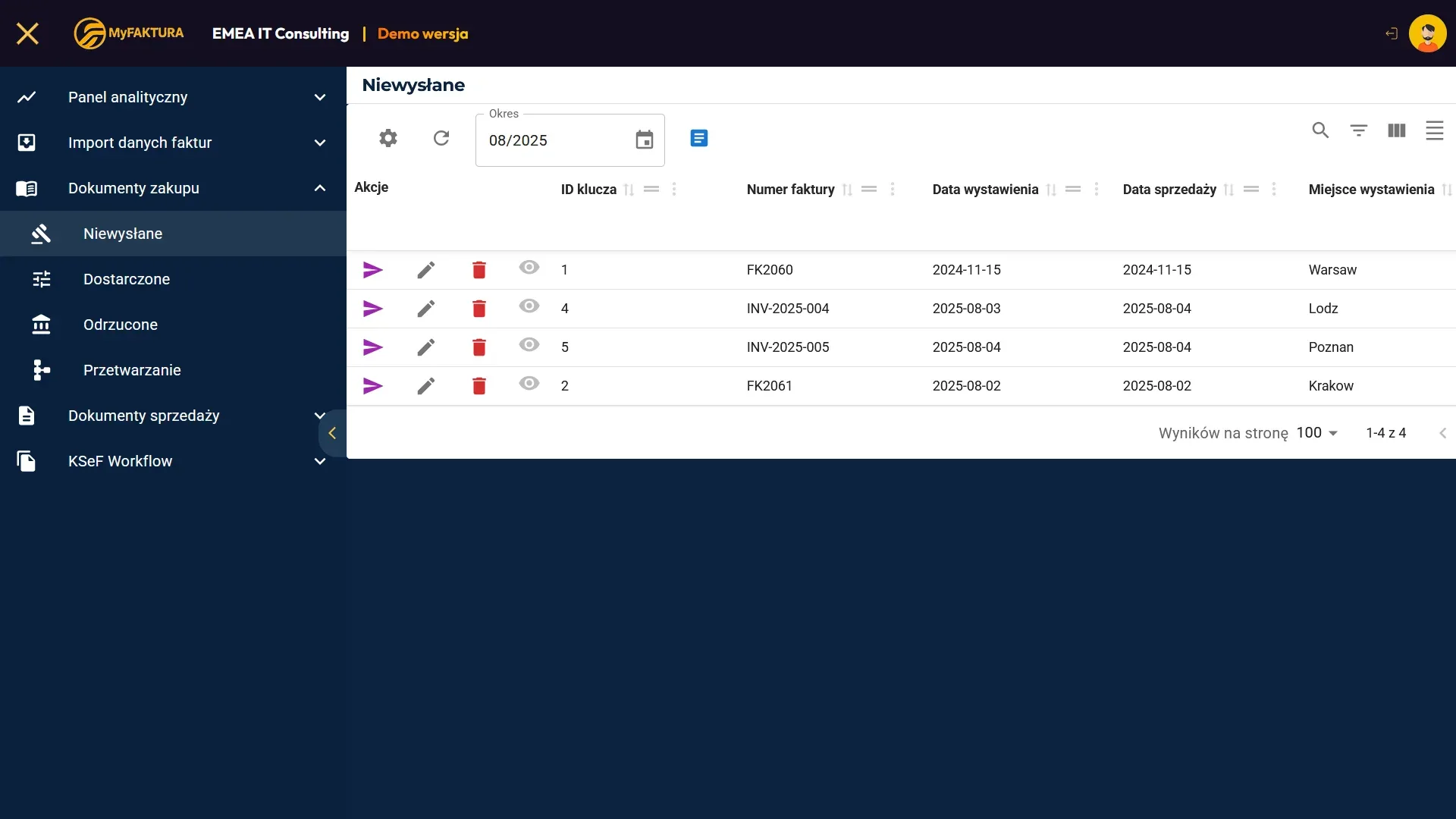Open the columns view icon in toolbar
The height and width of the screenshot is (819, 1456).
point(1396,130)
